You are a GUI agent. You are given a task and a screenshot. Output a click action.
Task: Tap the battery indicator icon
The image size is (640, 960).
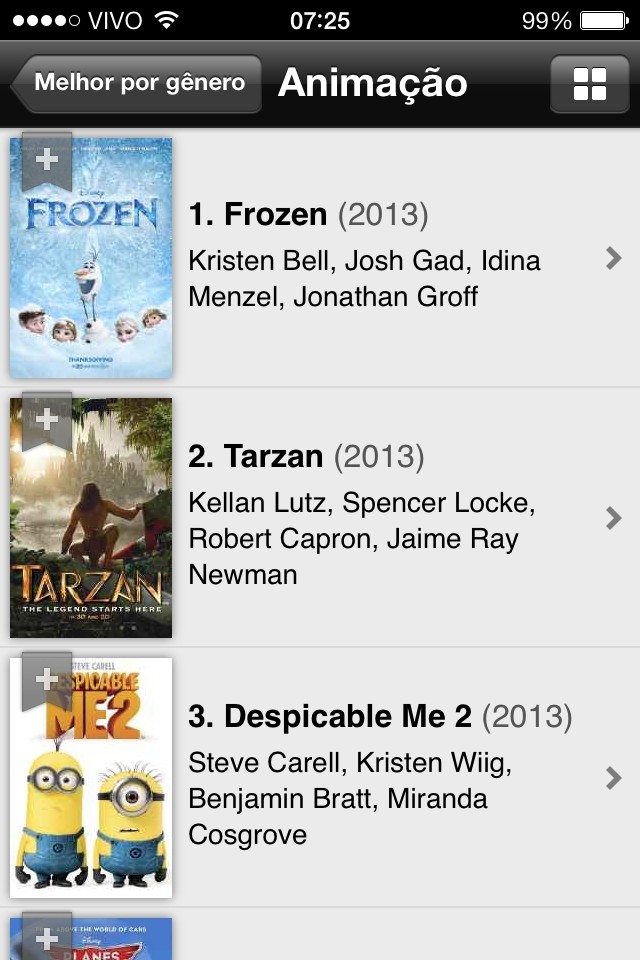[603, 20]
